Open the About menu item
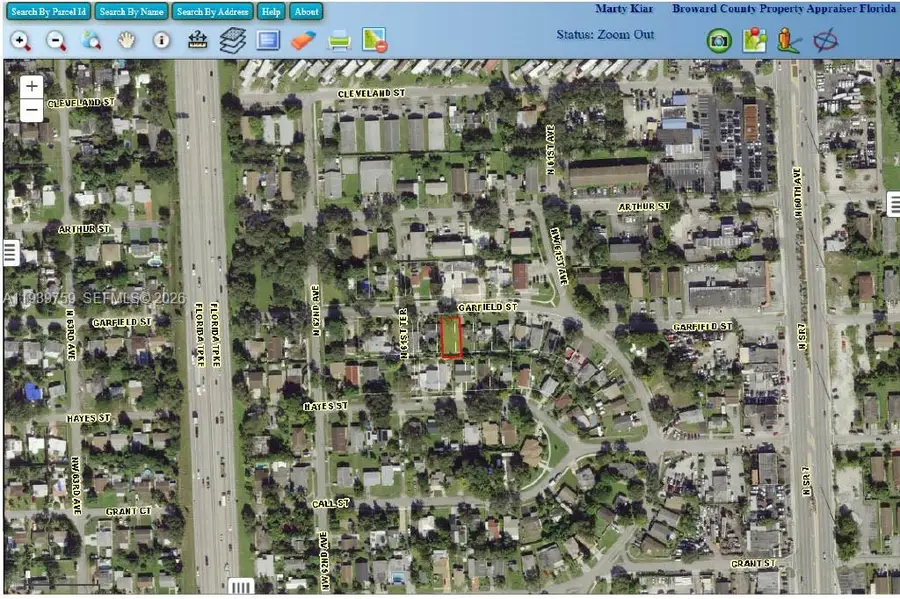Viewport: 900px width, 599px height. [305, 11]
